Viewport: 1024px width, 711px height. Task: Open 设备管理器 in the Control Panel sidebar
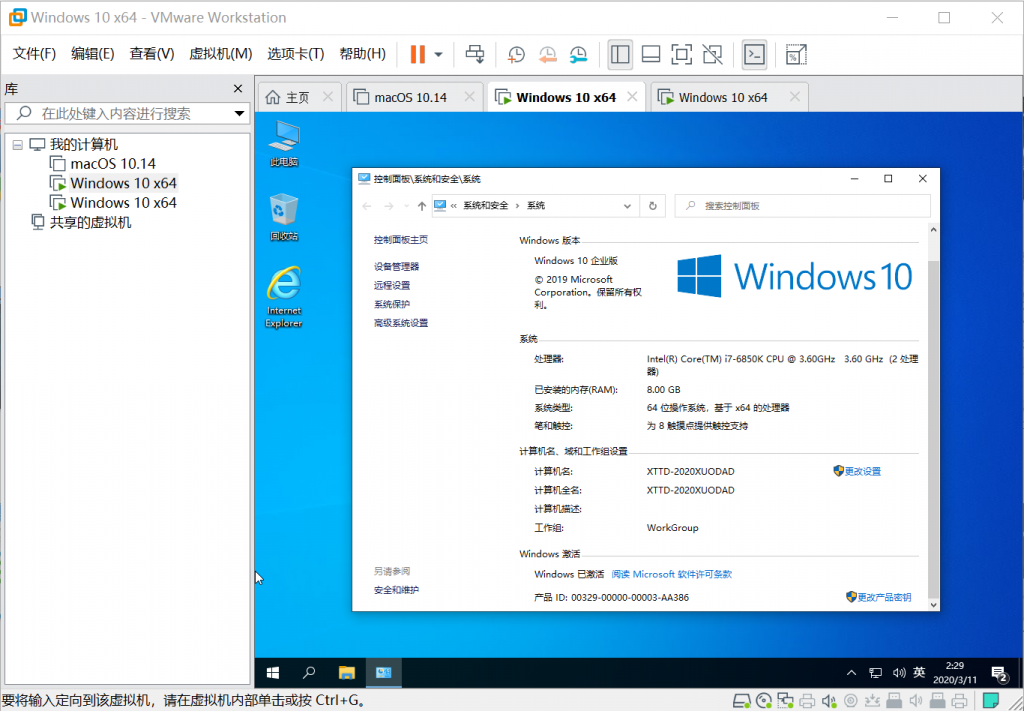pos(397,266)
